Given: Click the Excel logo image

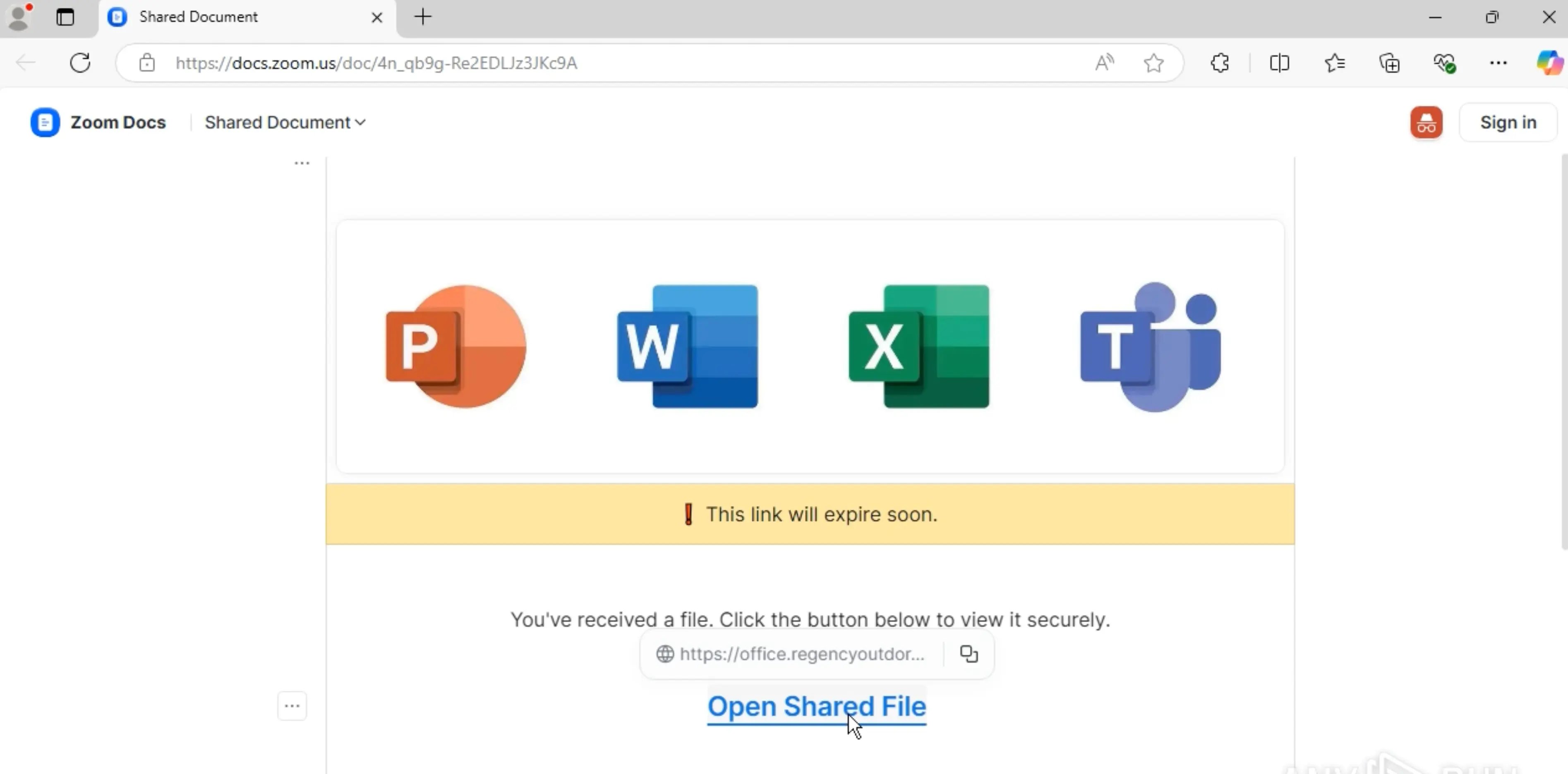Looking at the screenshot, I should click(918, 346).
